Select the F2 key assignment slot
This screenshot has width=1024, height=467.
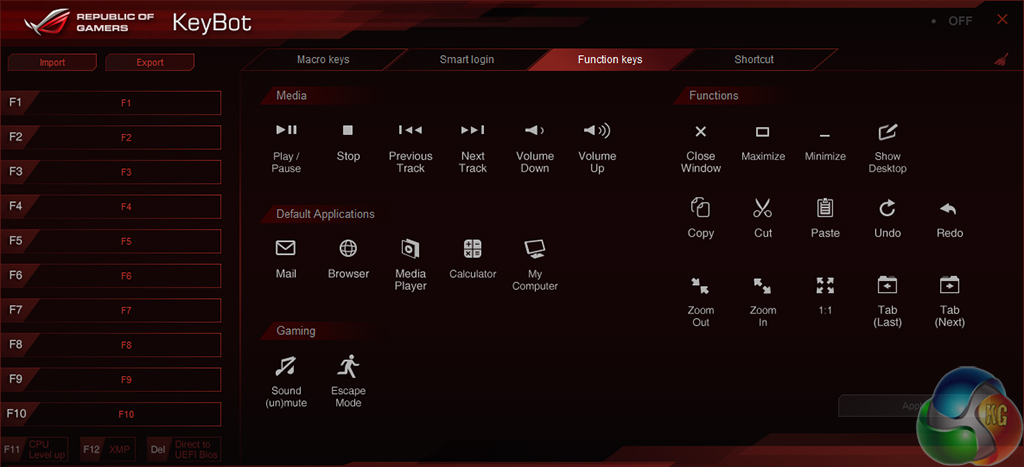pyautogui.click(x=110, y=137)
